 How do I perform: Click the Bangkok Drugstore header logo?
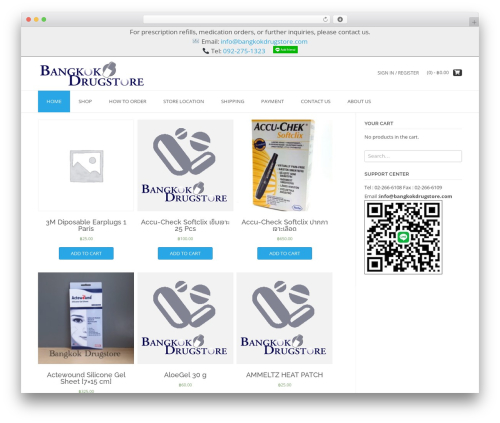(92, 74)
